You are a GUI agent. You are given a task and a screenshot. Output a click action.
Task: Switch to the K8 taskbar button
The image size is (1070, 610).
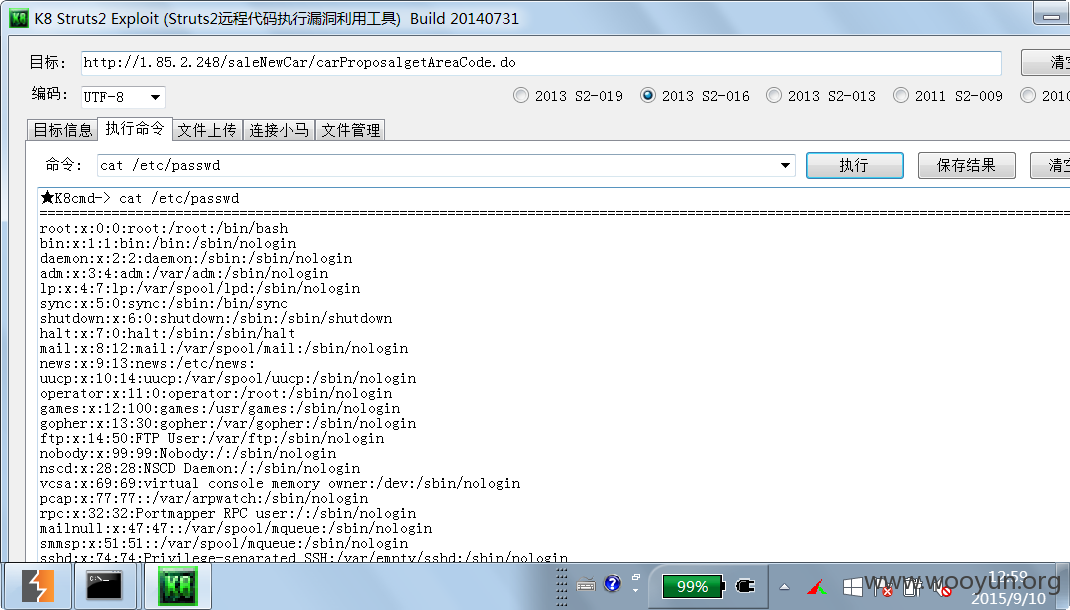click(x=178, y=586)
